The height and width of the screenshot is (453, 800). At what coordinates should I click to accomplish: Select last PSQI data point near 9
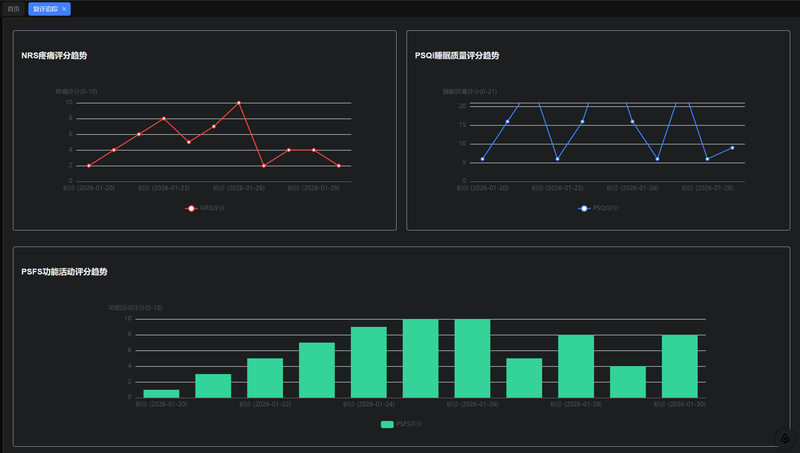coord(732,148)
